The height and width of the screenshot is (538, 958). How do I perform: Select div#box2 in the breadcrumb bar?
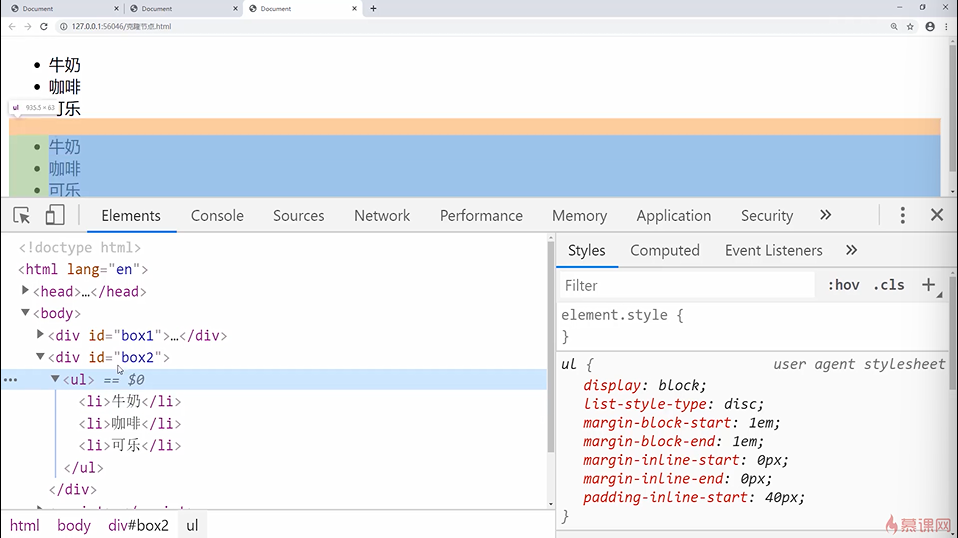(x=138, y=525)
